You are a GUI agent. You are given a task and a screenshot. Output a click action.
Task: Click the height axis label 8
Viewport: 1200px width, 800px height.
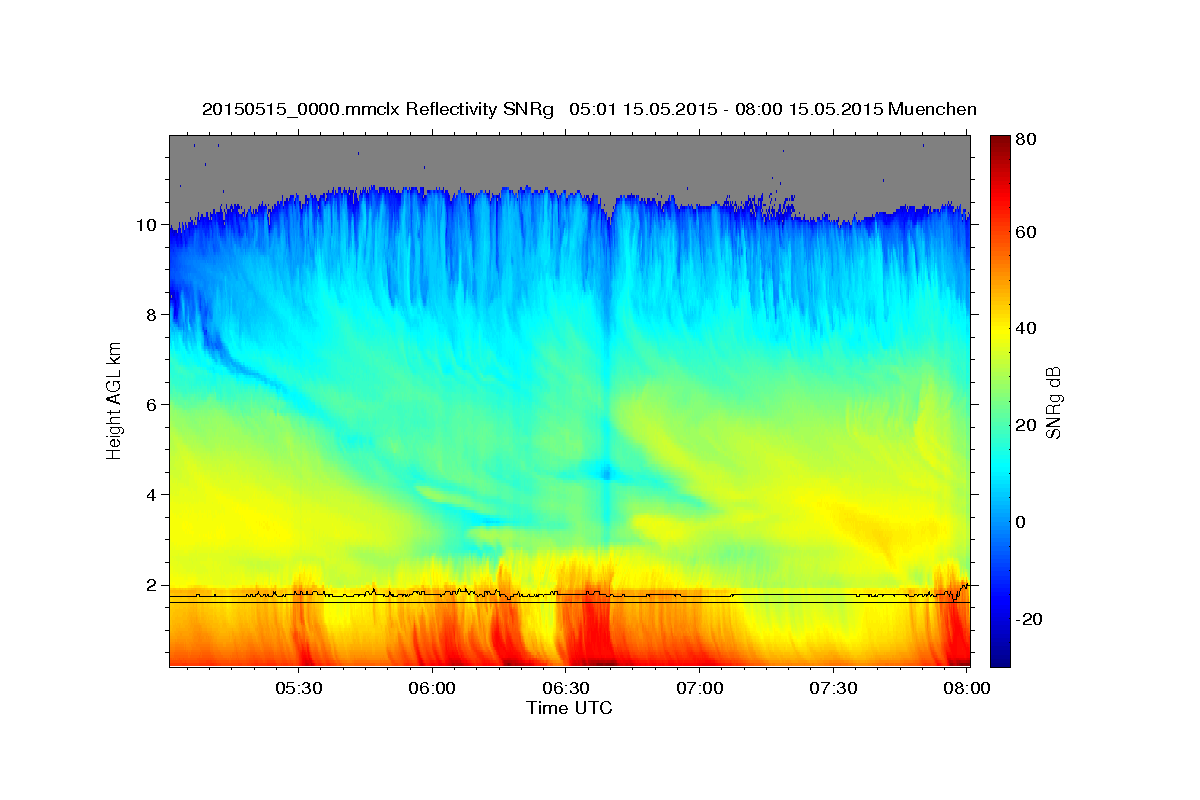coord(150,315)
